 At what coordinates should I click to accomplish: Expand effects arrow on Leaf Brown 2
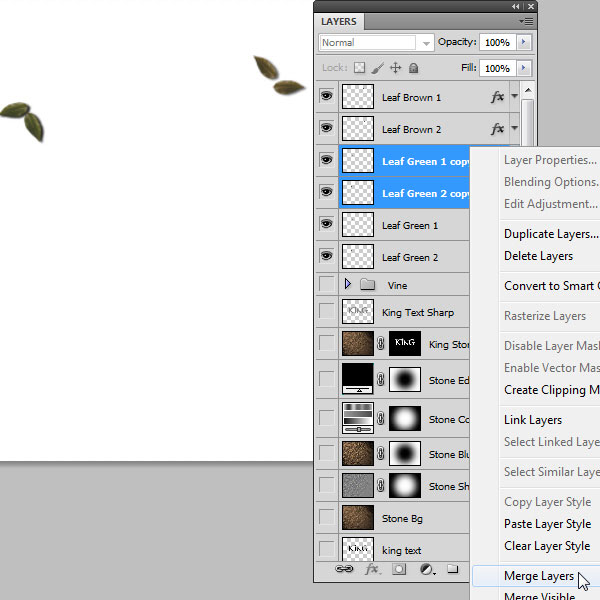tap(515, 128)
